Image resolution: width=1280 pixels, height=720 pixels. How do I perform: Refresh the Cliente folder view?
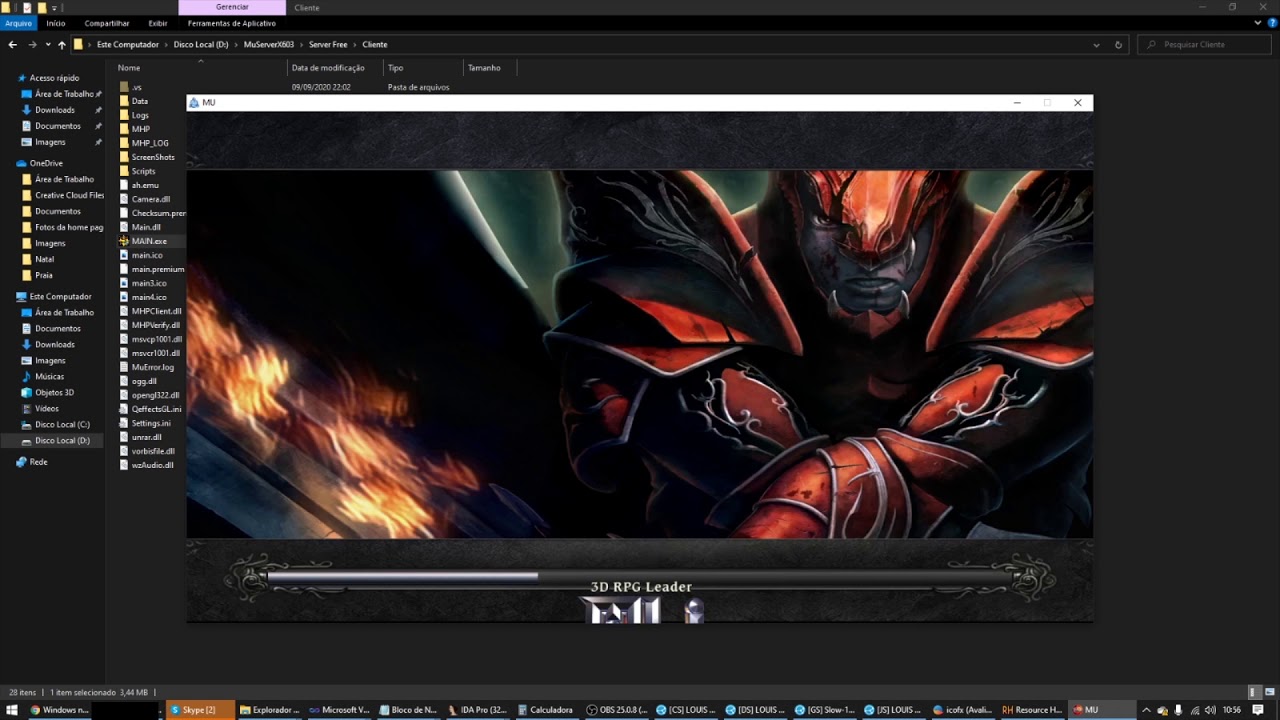[x=1118, y=45]
